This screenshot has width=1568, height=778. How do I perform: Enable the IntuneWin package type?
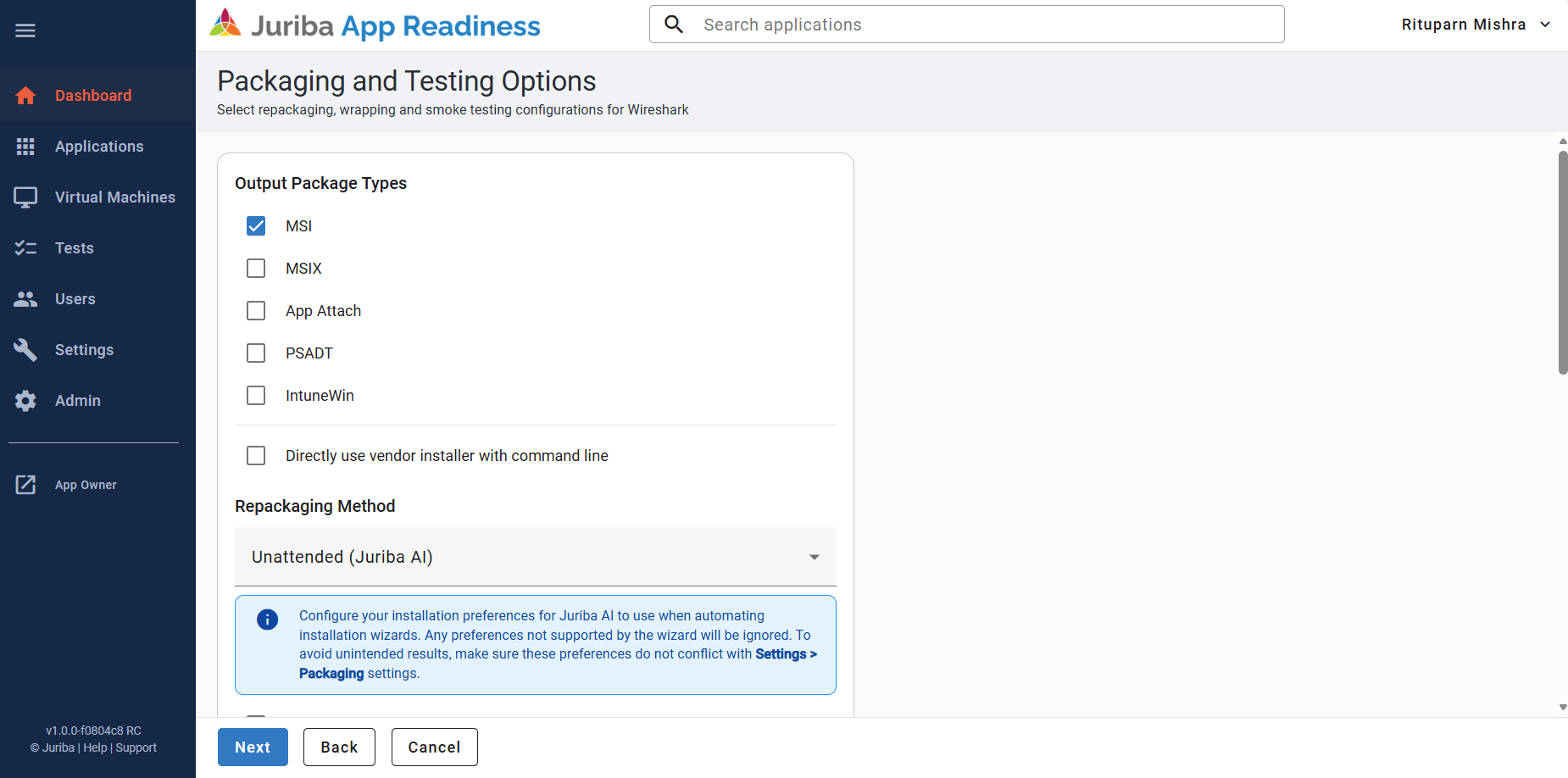click(x=256, y=396)
